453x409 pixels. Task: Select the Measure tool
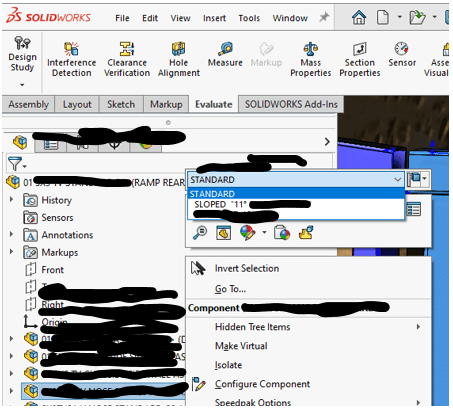pos(225,54)
